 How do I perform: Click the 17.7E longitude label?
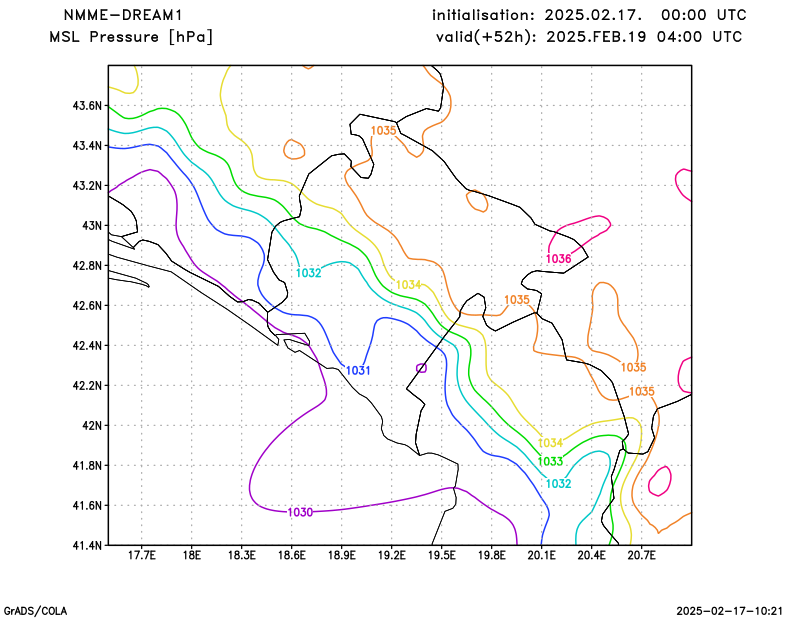[x=141, y=555]
